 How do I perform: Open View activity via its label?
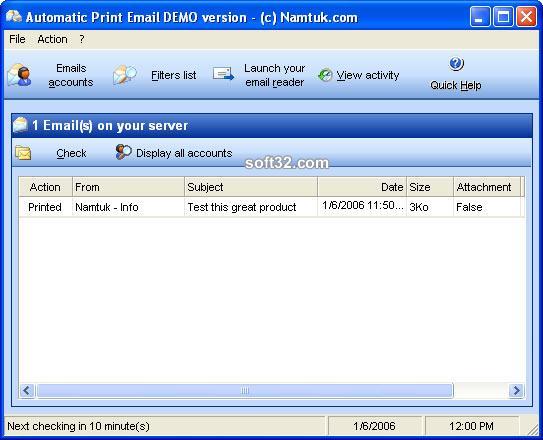[368, 75]
